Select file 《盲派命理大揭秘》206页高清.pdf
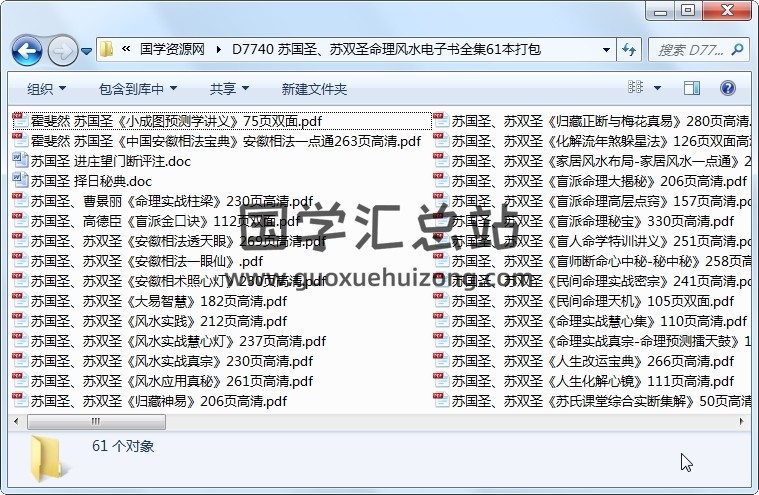This screenshot has height=495, width=759. [591, 181]
